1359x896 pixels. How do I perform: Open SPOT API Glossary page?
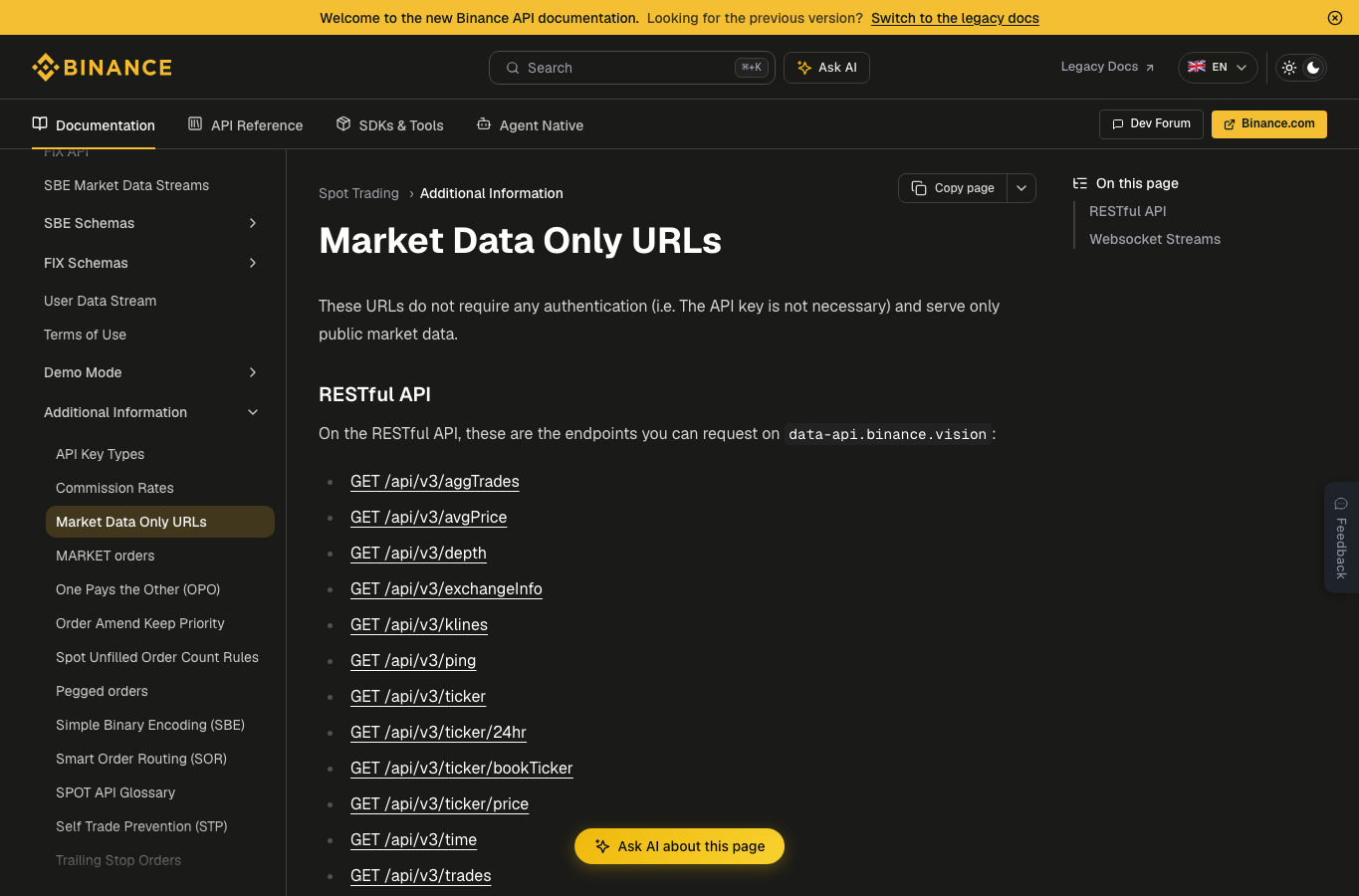(x=114, y=792)
